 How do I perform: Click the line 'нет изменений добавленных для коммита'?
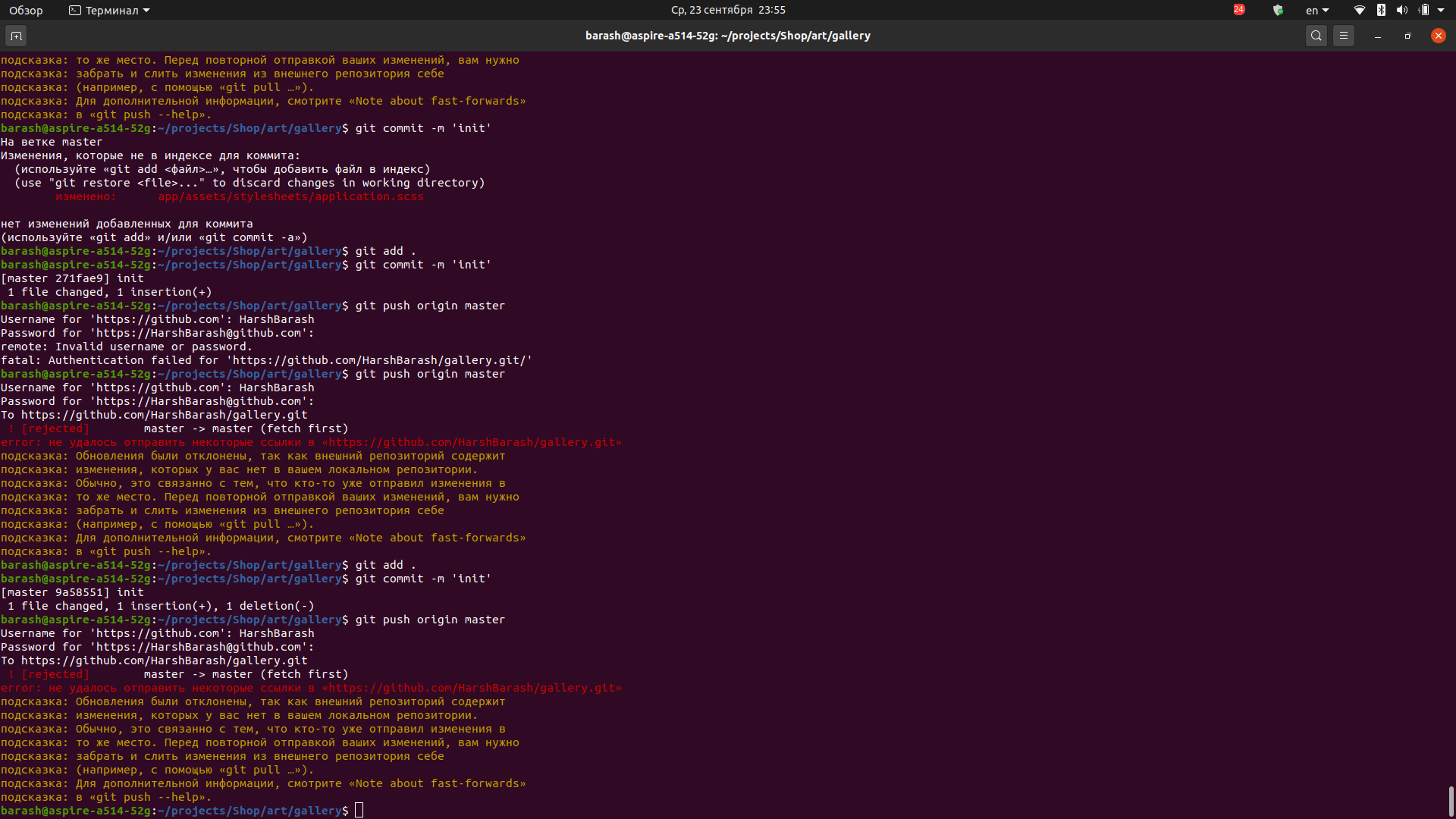(127, 224)
